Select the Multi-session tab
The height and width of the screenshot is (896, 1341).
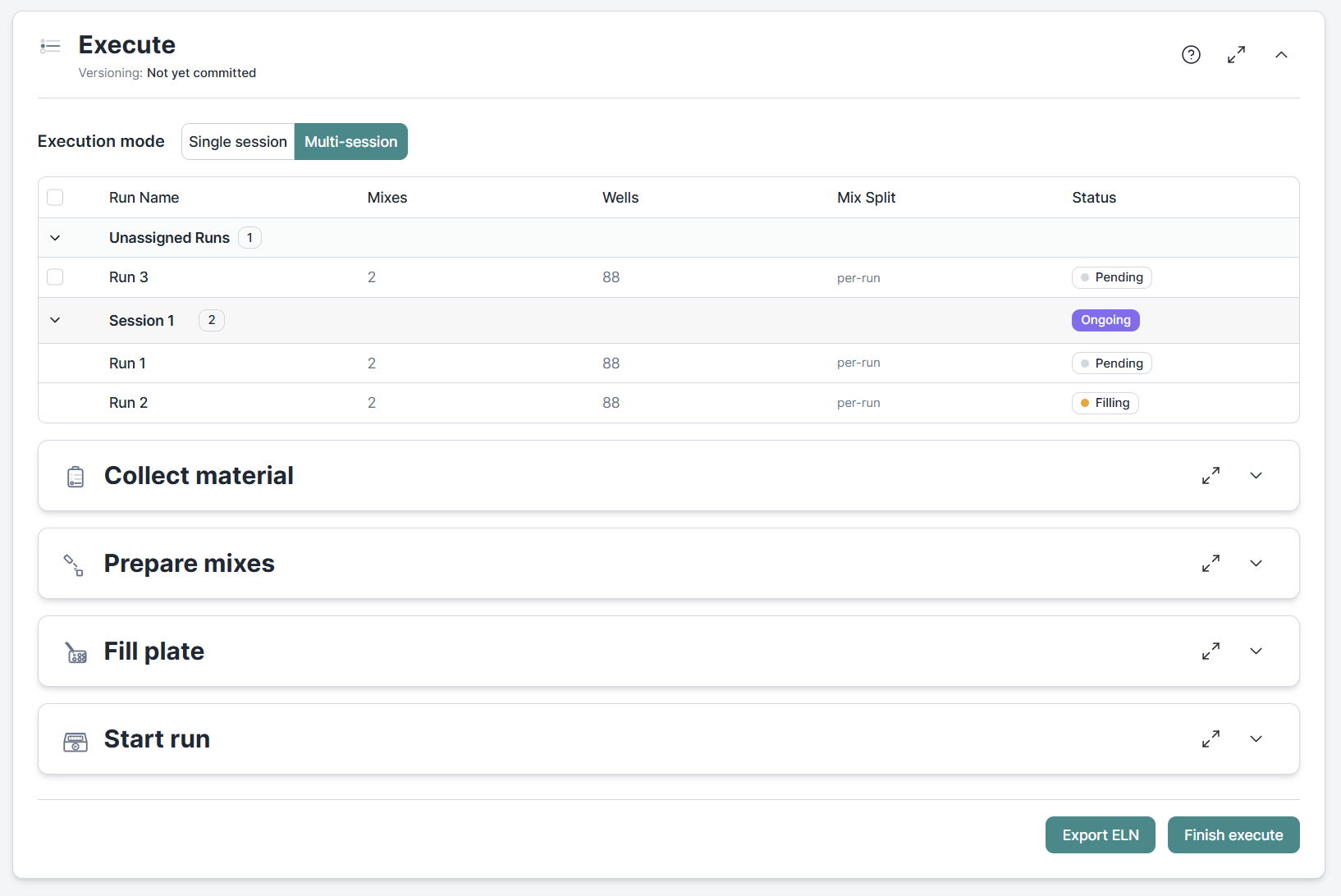(x=350, y=141)
